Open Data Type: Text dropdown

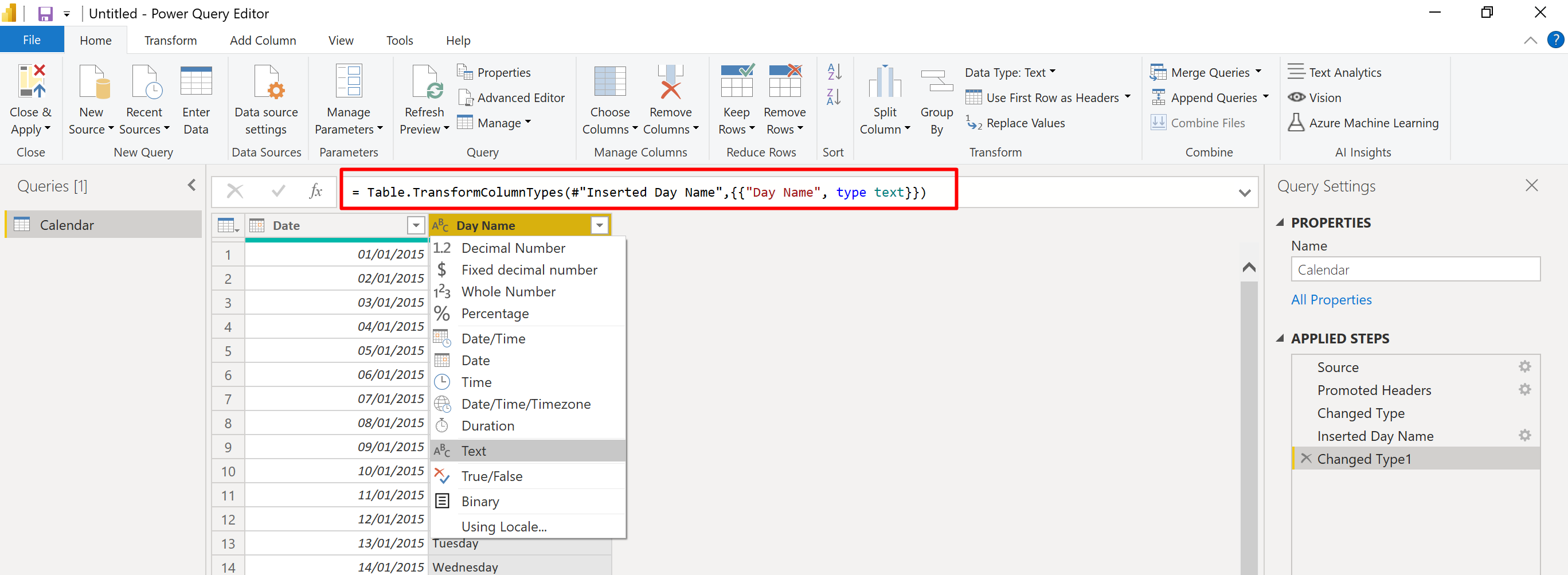pyautogui.click(x=1010, y=72)
